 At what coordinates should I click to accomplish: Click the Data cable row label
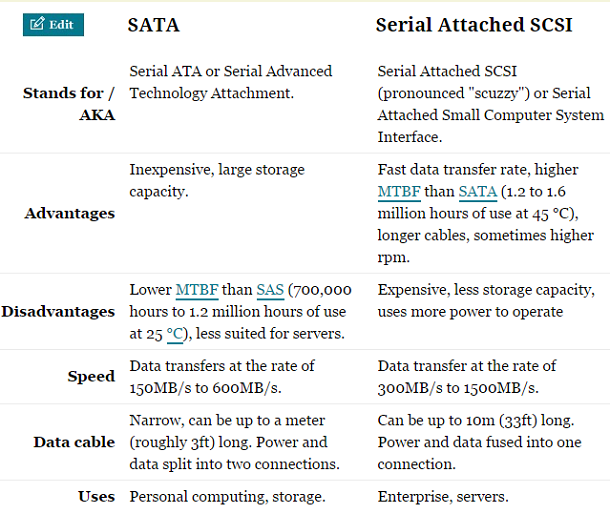click(x=74, y=442)
